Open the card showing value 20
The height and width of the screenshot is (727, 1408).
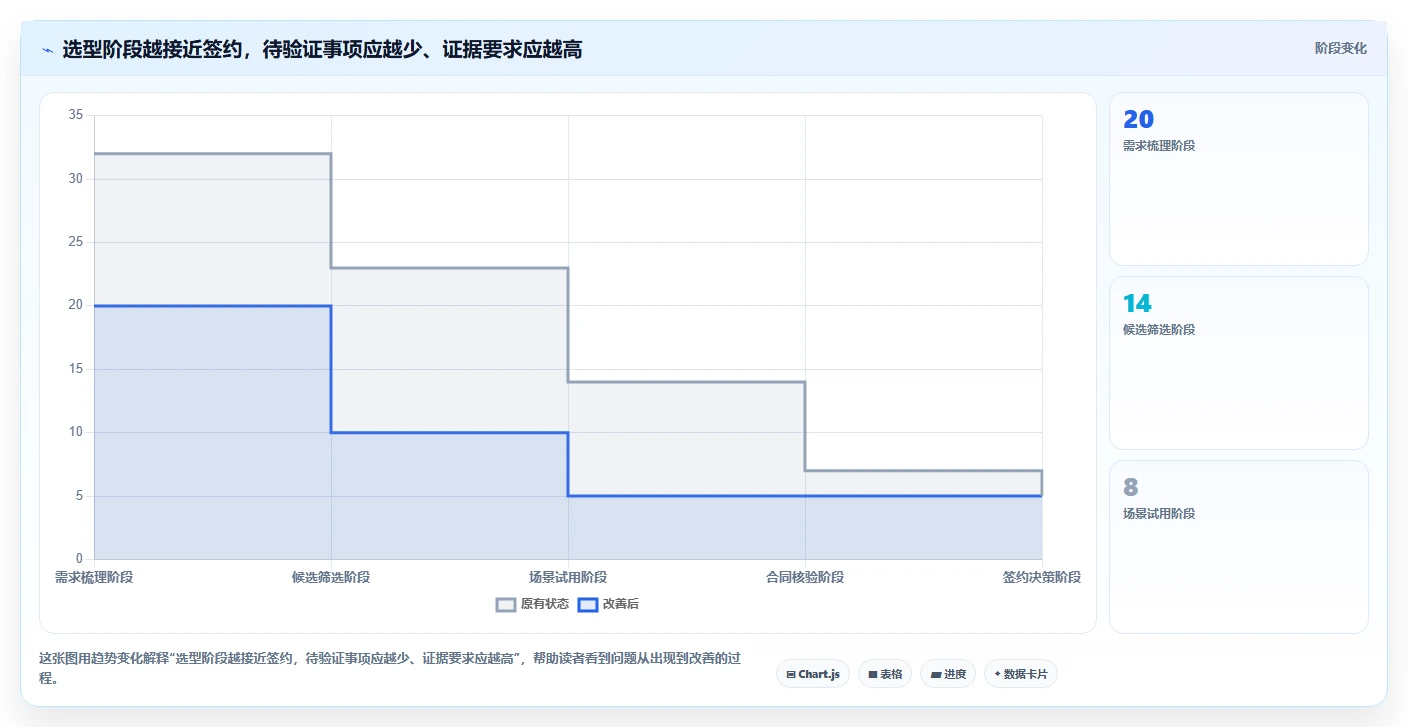[x=1238, y=179]
